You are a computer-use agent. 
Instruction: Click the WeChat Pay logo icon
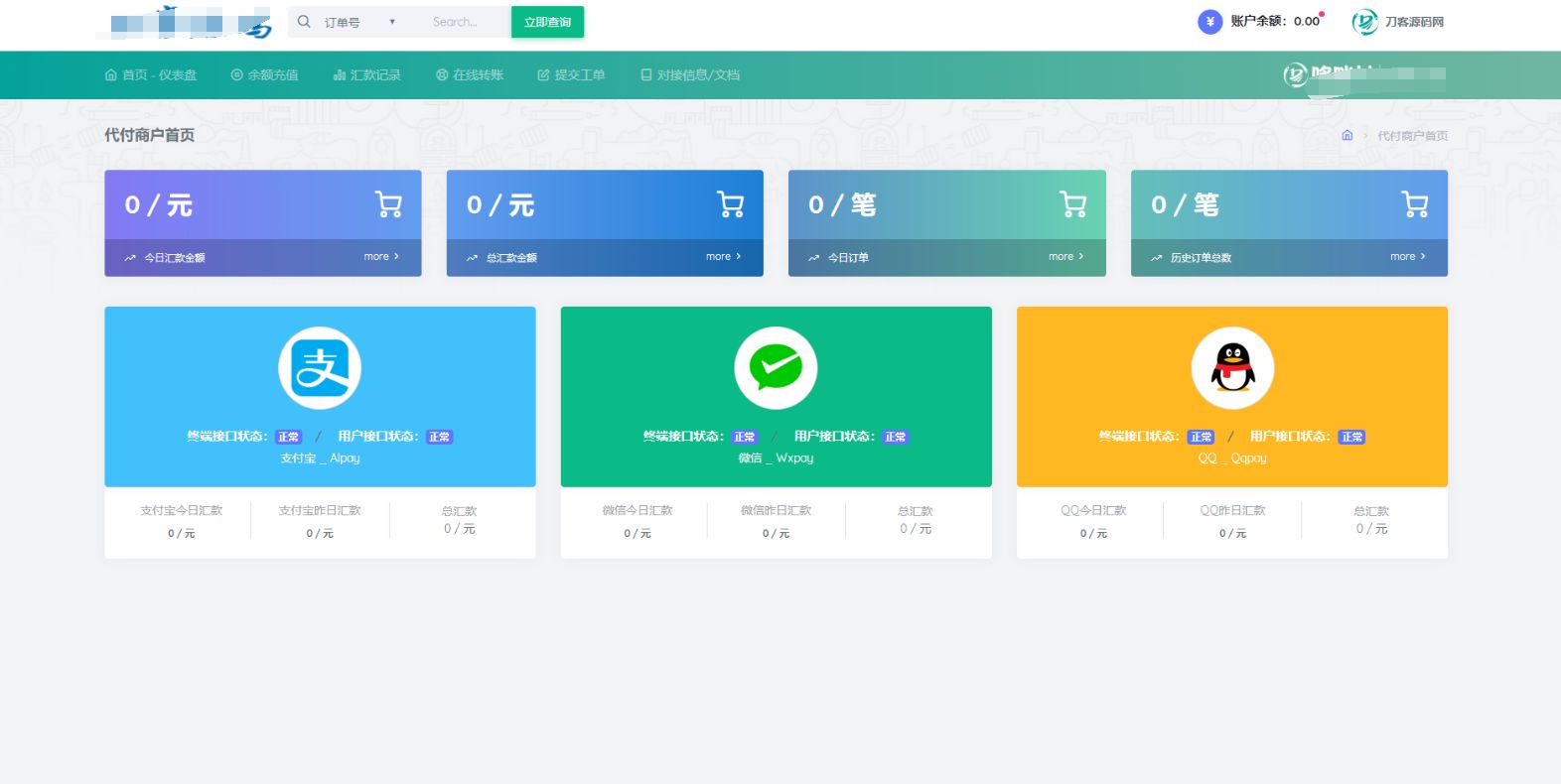(x=776, y=368)
